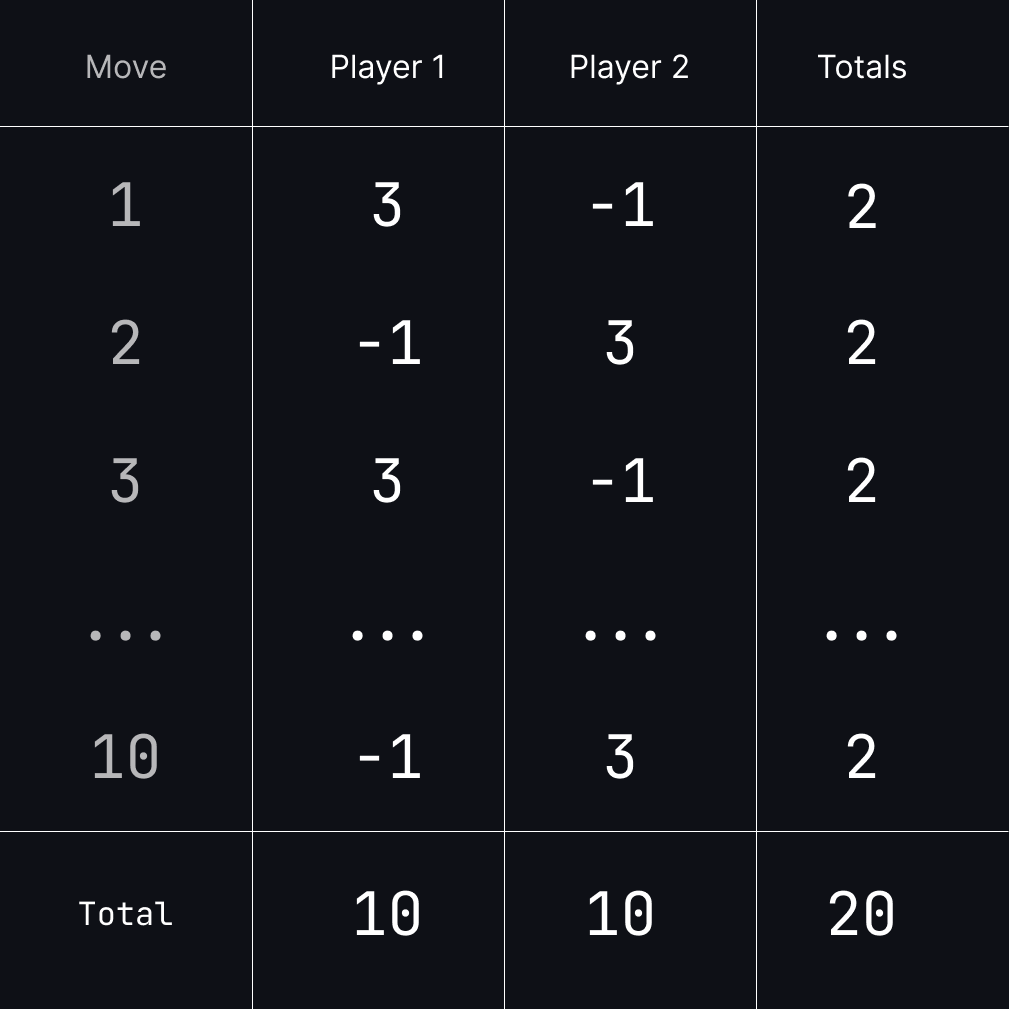Image resolution: width=1009 pixels, height=1009 pixels.
Task: Click Player 2's score for move 10
Action: coord(620,757)
